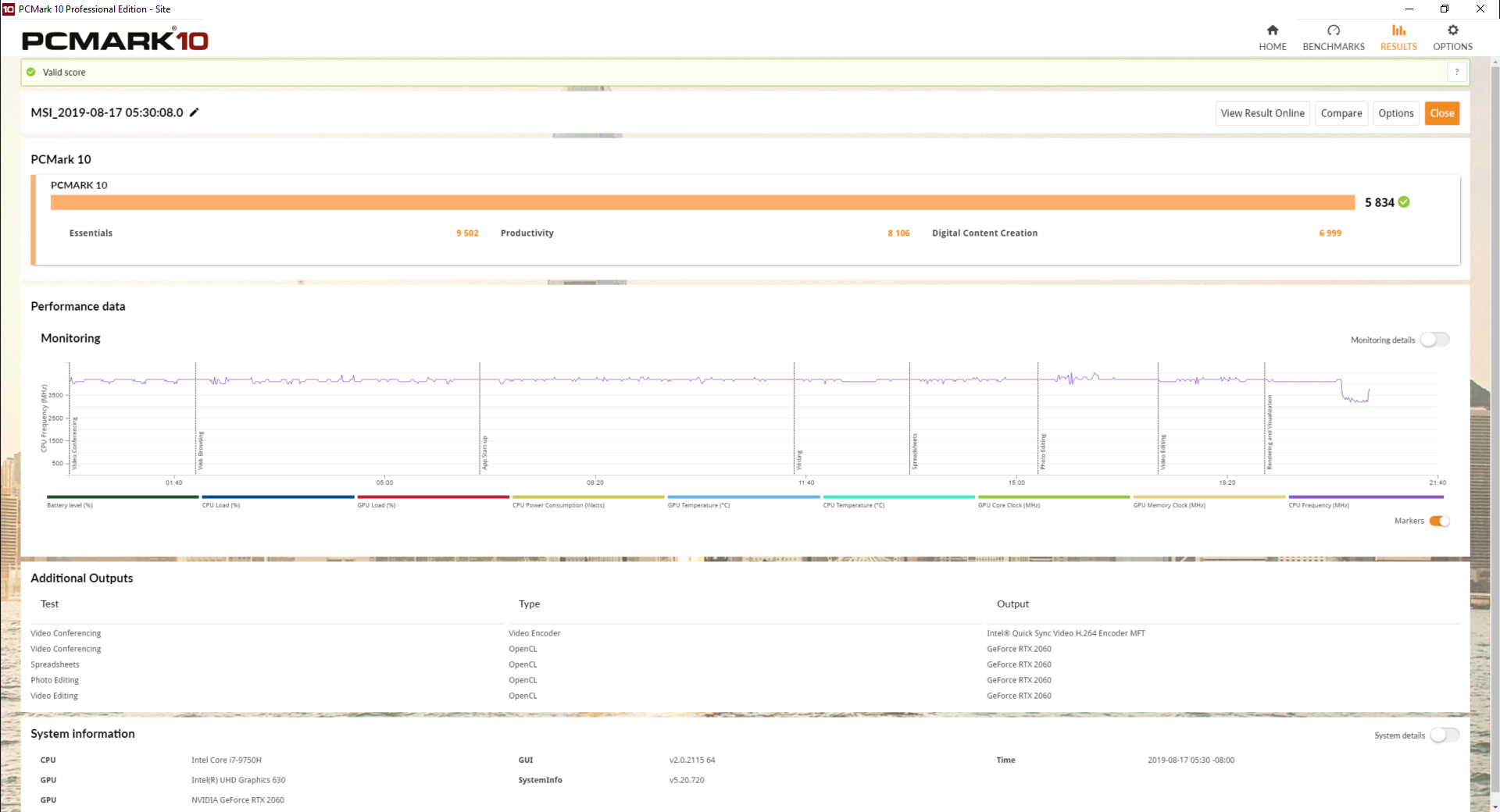This screenshot has height=812, width=1500.
Task: Click the PCMark 10 app icon in title bar
Action: tap(9, 9)
